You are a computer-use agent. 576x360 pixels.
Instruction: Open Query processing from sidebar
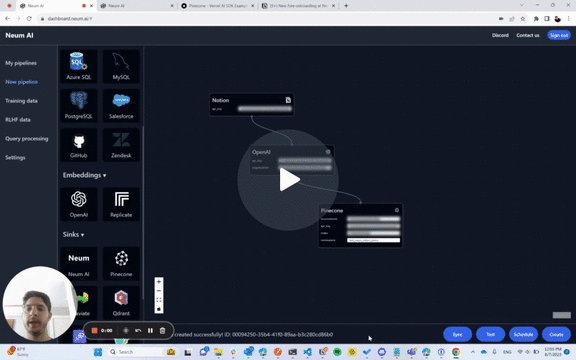tap(26, 138)
